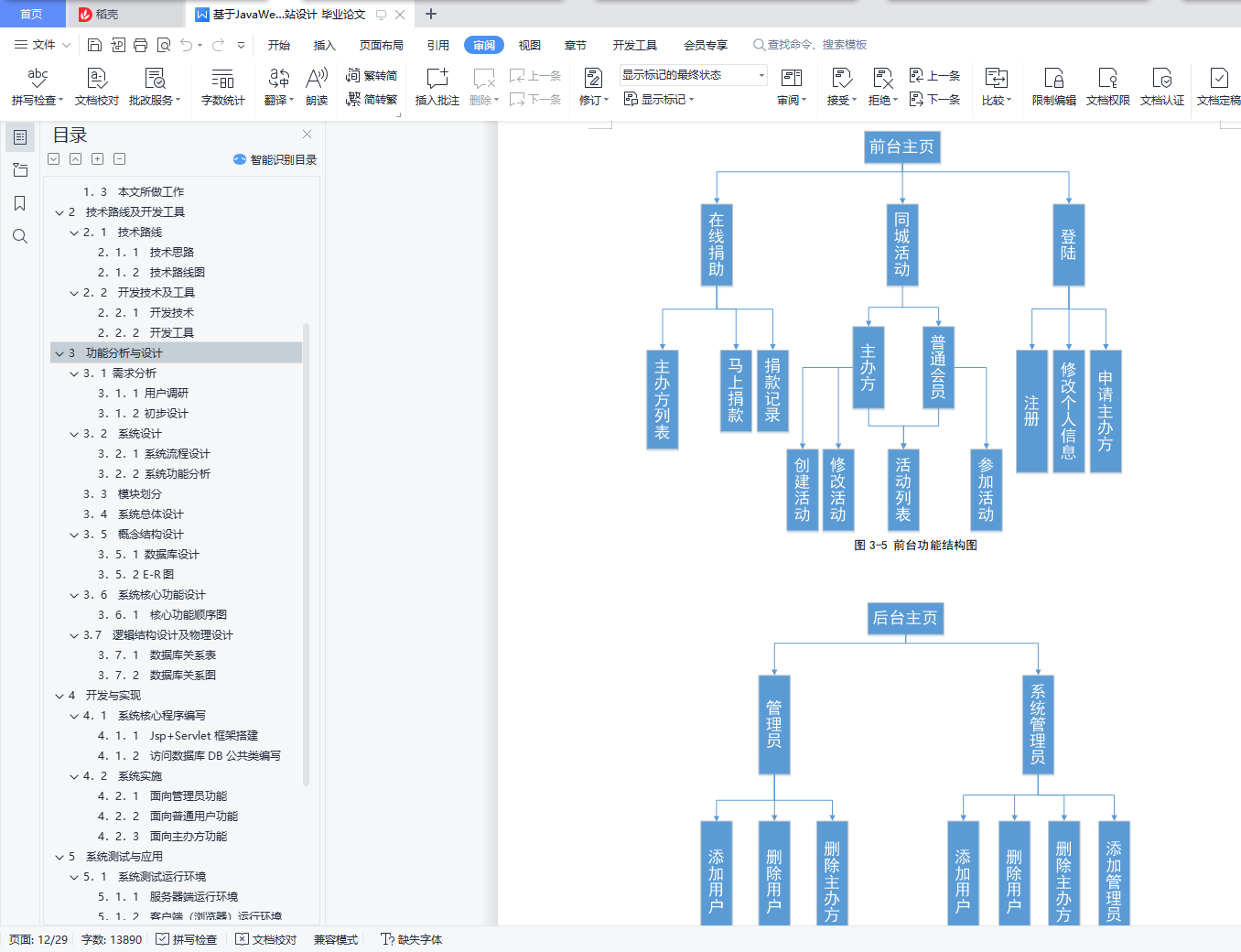Image resolution: width=1241 pixels, height=952 pixels.
Task: Collapse the '5 系统测试与应用' outline node
Action: 59,857
